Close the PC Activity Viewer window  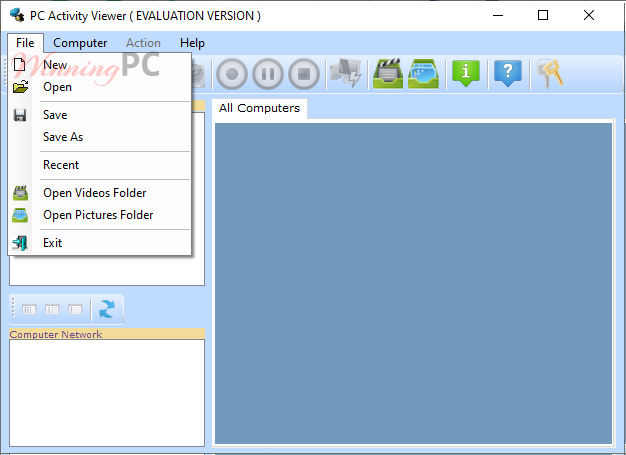588,16
